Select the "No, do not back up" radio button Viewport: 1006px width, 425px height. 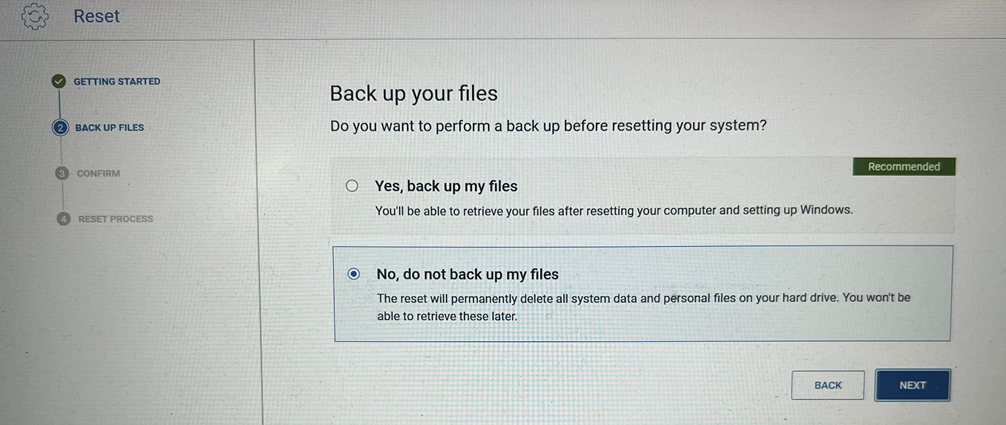coord(353,274)
